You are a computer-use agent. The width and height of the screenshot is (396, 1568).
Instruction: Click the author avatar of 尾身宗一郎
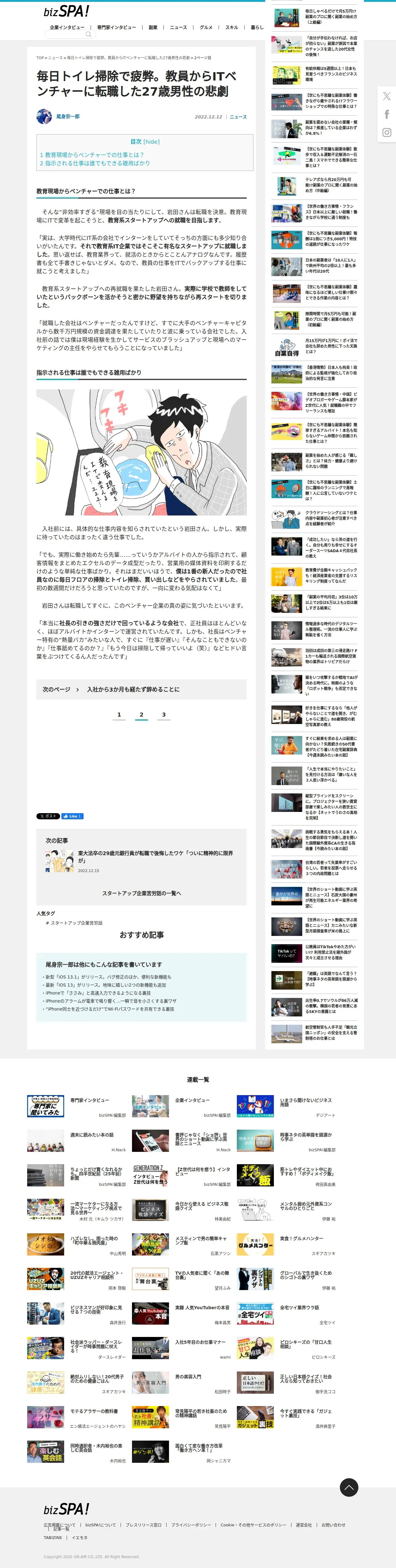pos(44,116)
